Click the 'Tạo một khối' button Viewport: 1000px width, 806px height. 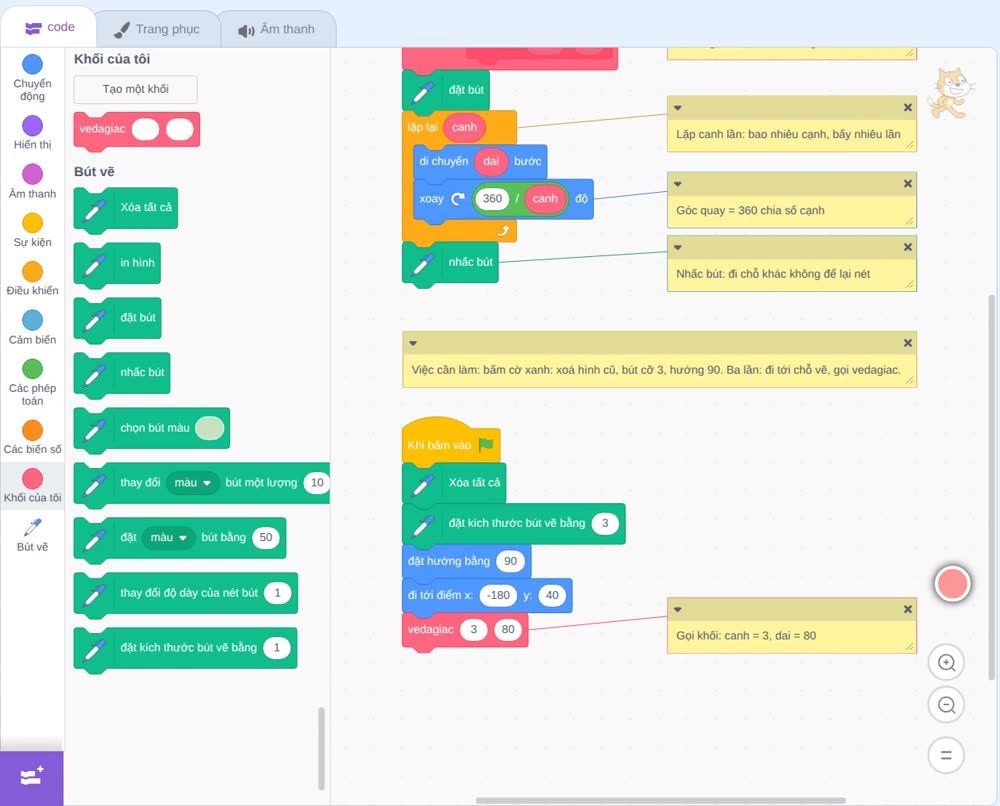click(136, 89)
